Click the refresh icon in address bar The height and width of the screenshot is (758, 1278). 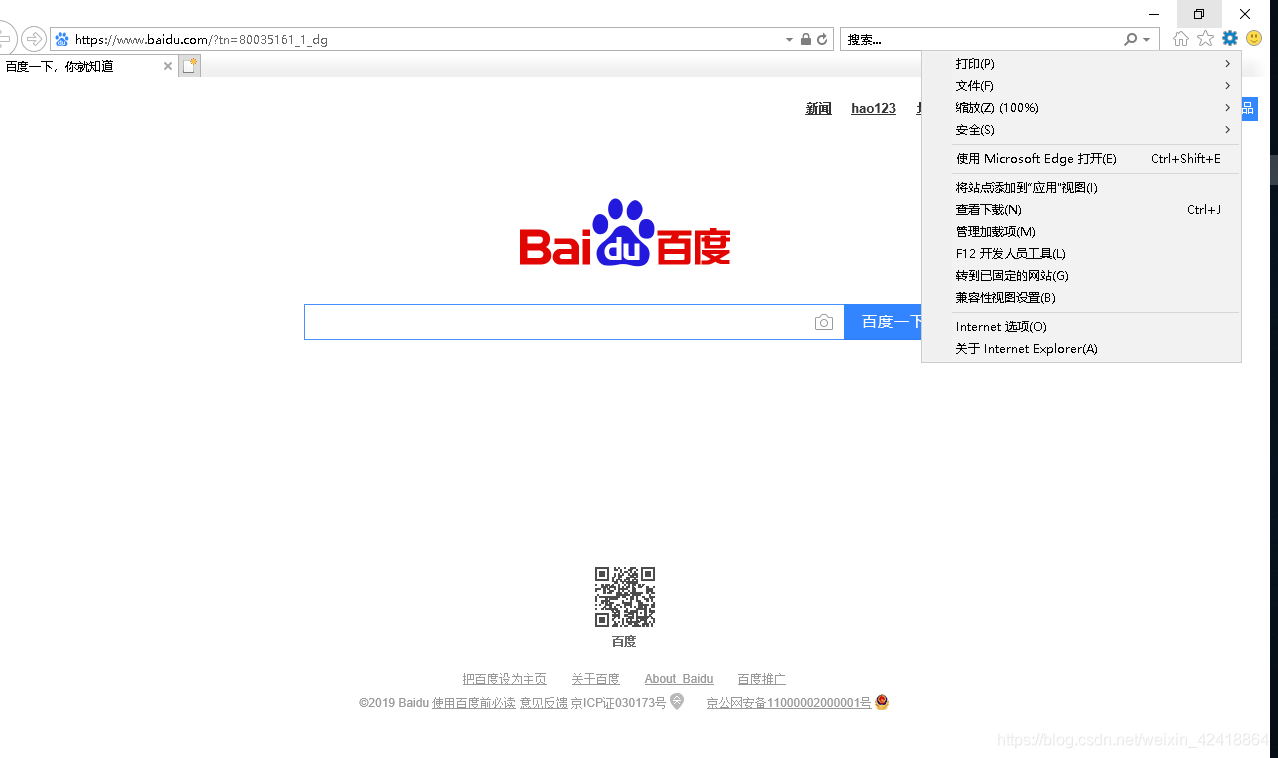tap(822, 40)
